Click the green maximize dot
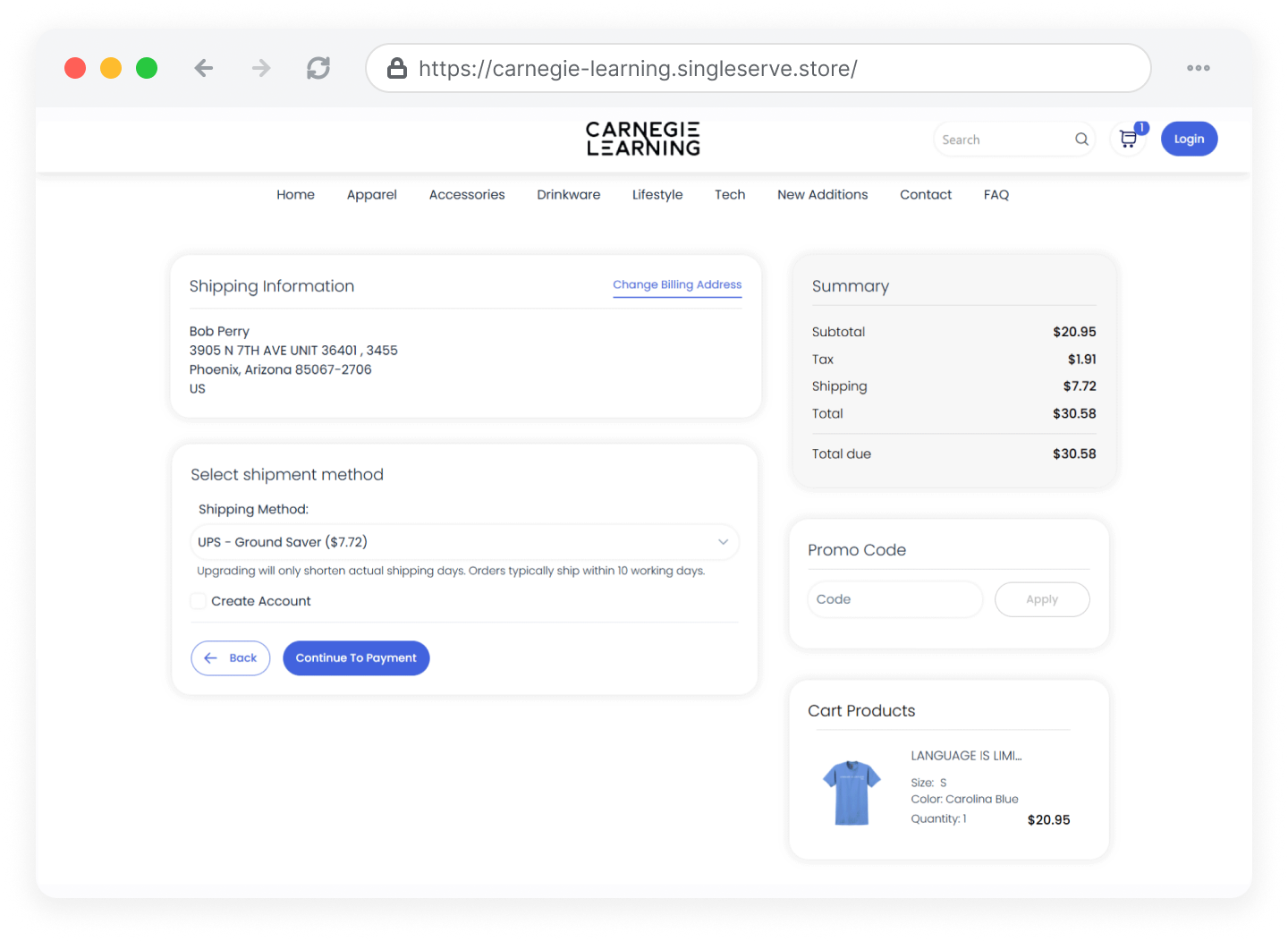The width and height of the screenshot is (1288, 941). click(x=147, y=68)
